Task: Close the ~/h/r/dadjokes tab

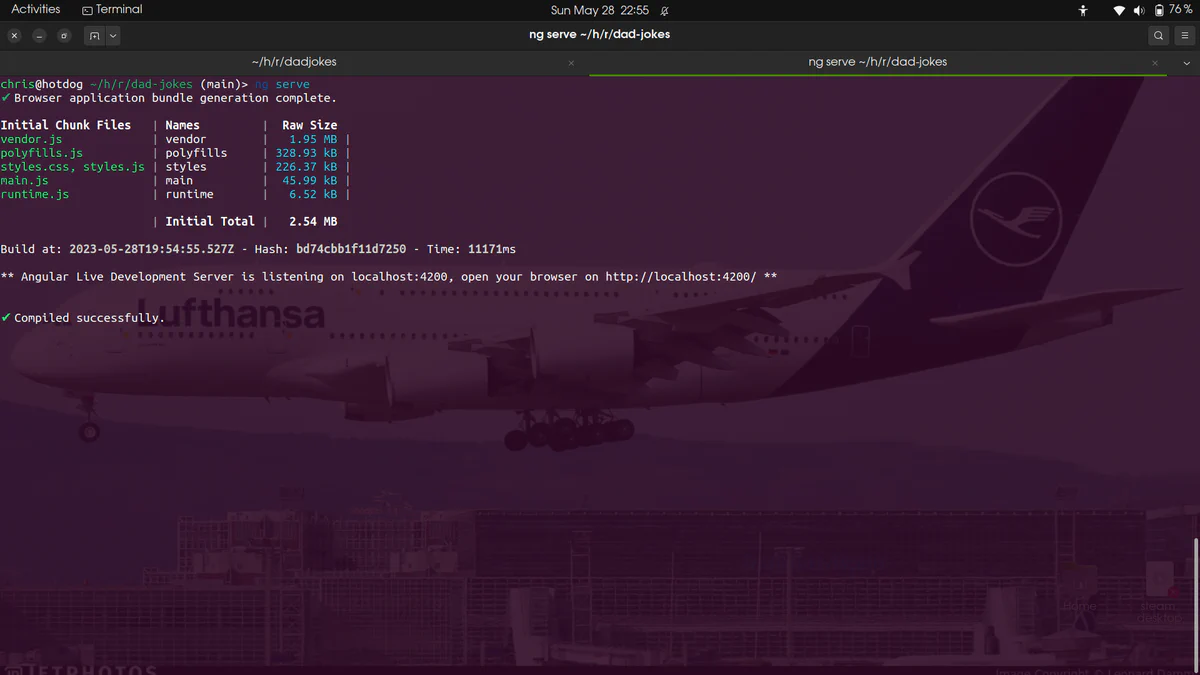Action: click(x=571, y=63)
